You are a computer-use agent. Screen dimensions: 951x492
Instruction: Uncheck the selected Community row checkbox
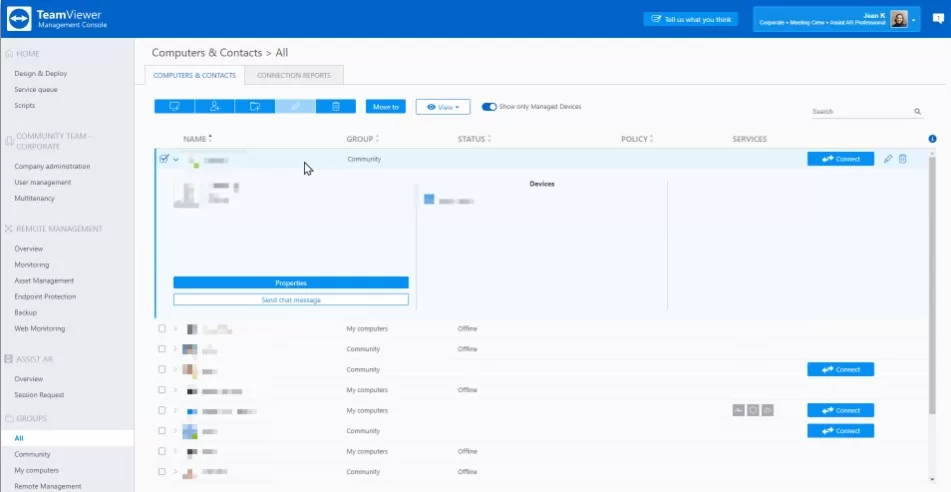click(x=164, y=159)
